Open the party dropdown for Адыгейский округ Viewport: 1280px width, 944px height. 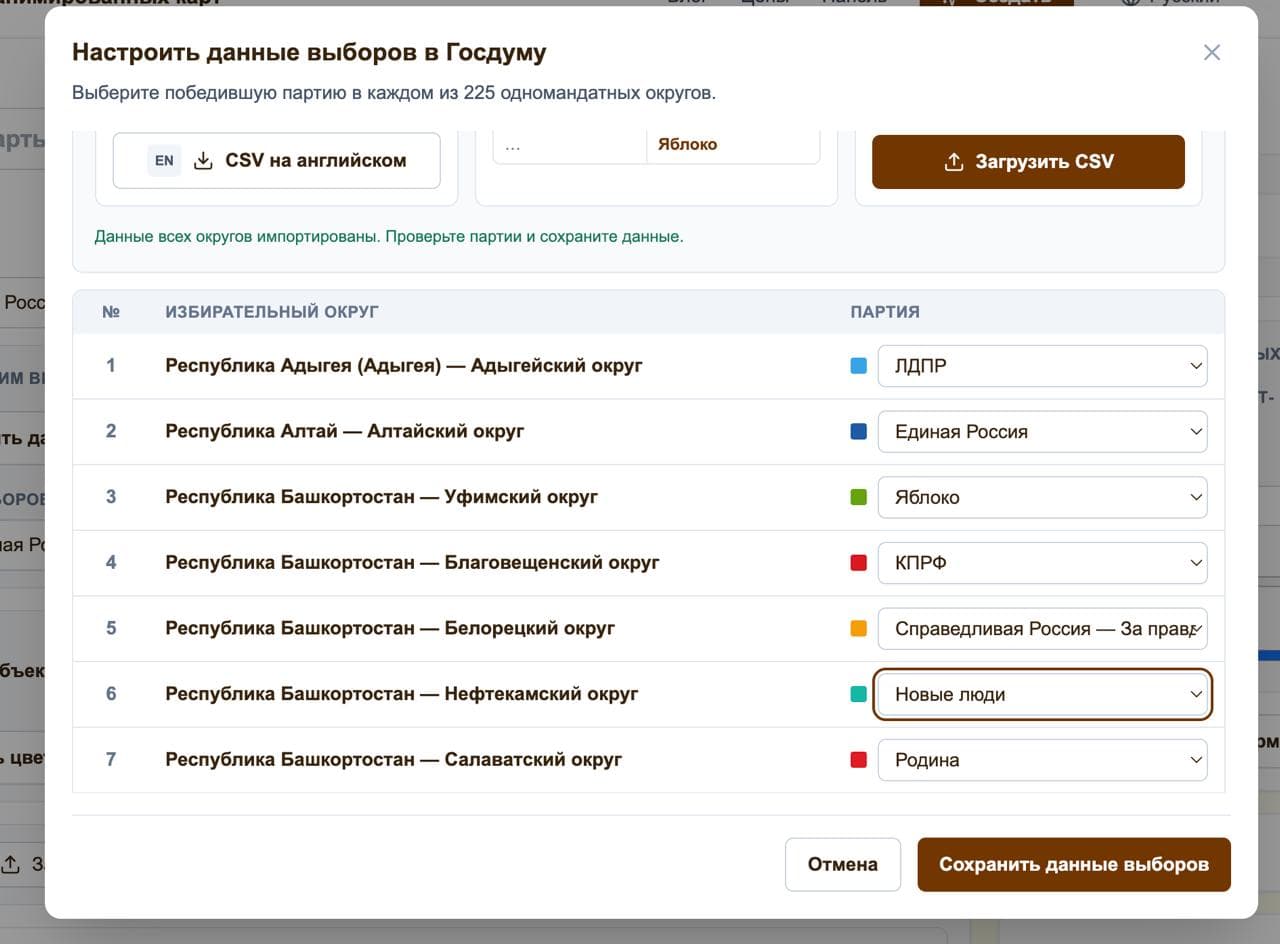[1042, 366]
